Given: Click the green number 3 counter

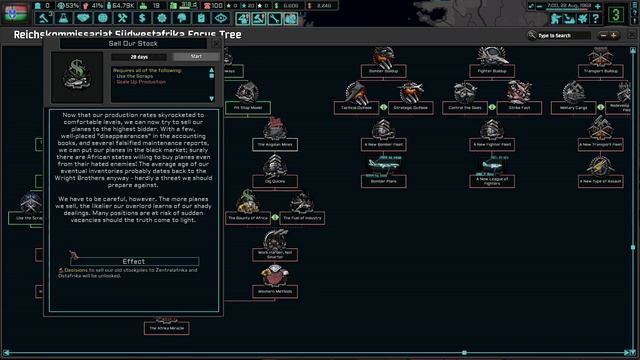Looking at the screenshot, I should 616,15.
